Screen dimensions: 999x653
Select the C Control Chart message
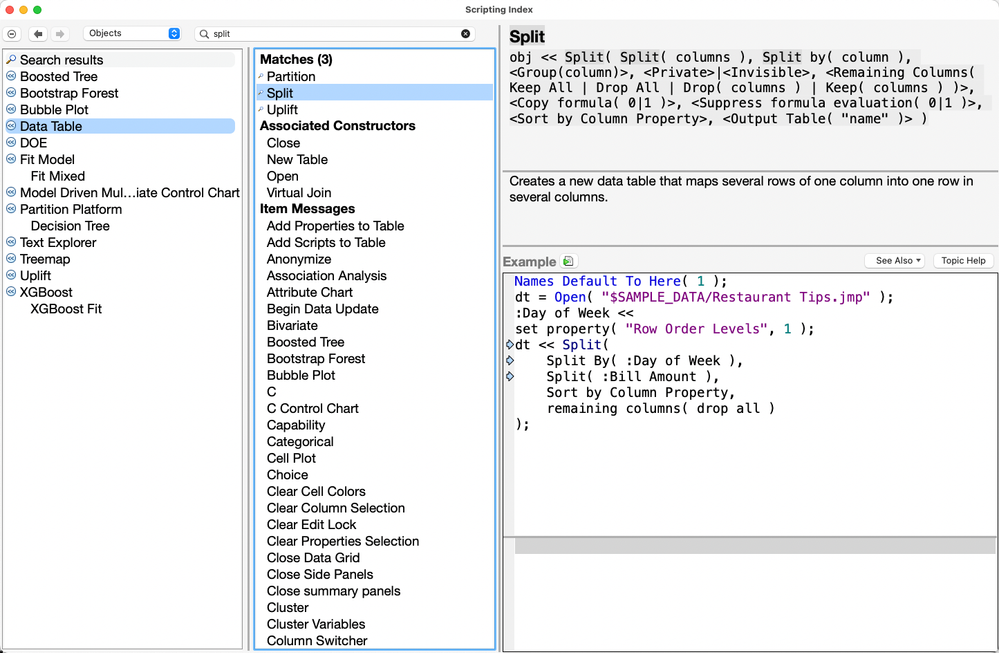312,408
